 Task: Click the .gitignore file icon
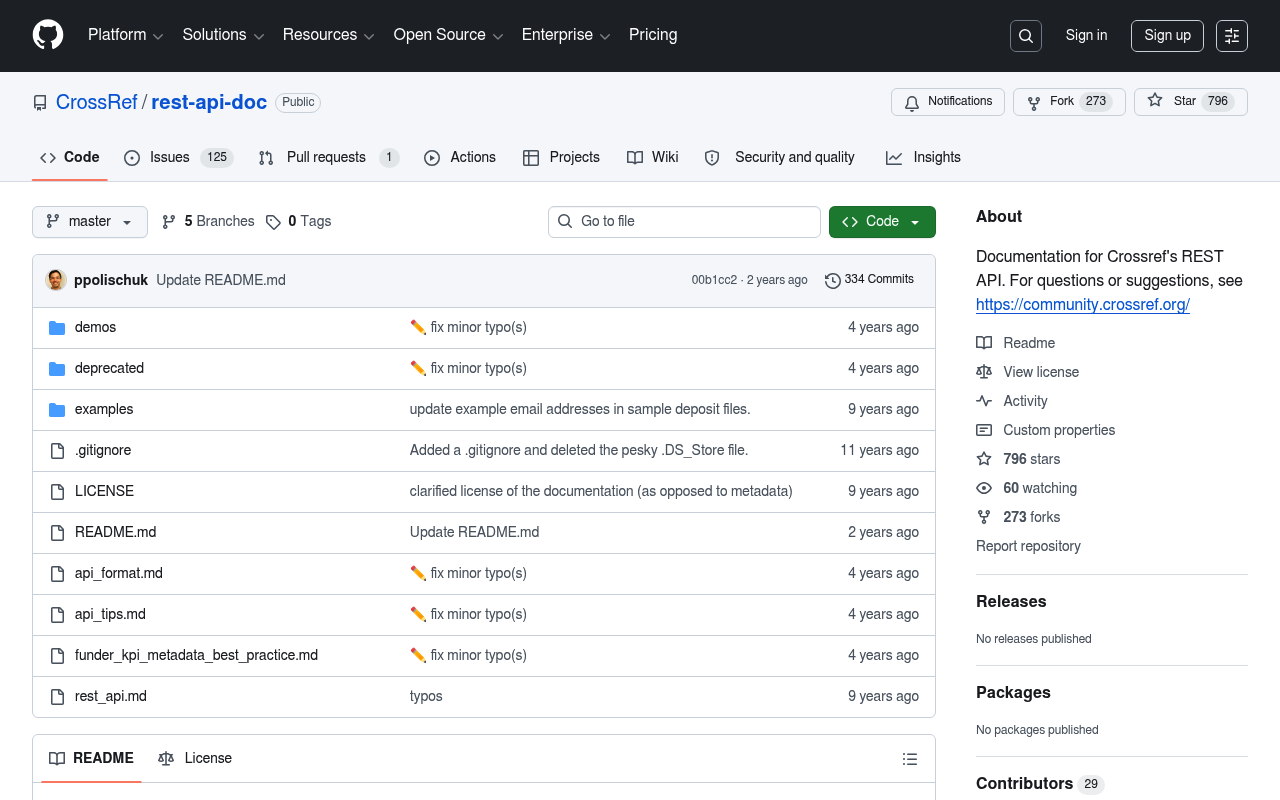tap(57, 451)
